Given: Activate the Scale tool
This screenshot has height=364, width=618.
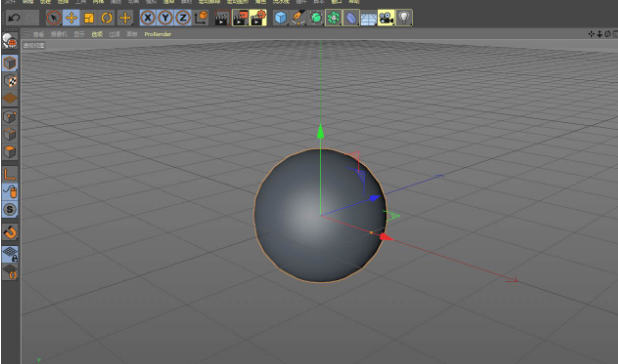Looking at the screenshot, I should point(89,18).
